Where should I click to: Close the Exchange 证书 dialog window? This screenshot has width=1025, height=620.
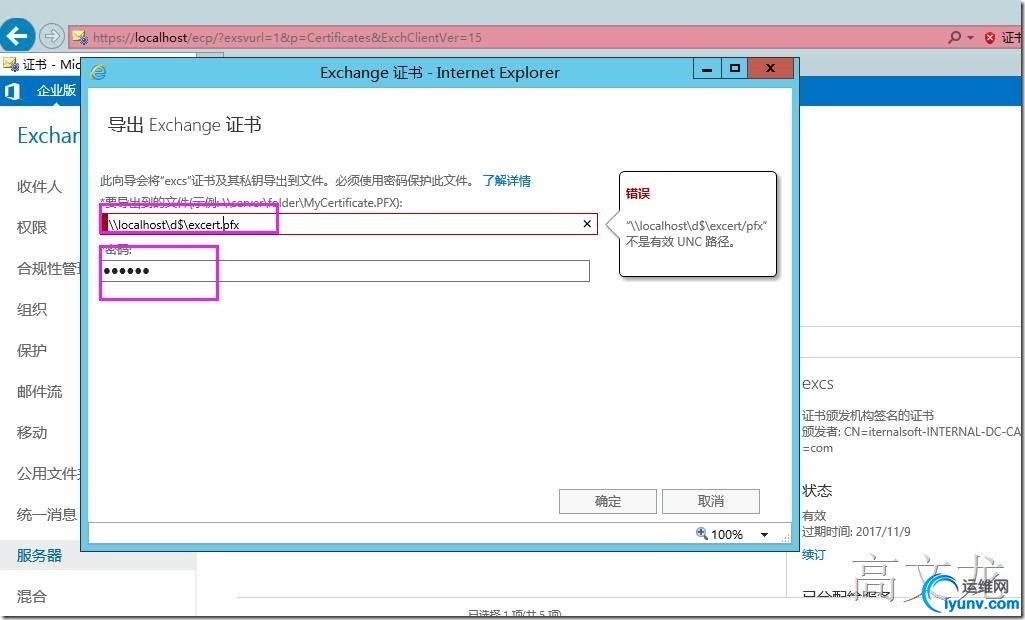tap(771, 68)
